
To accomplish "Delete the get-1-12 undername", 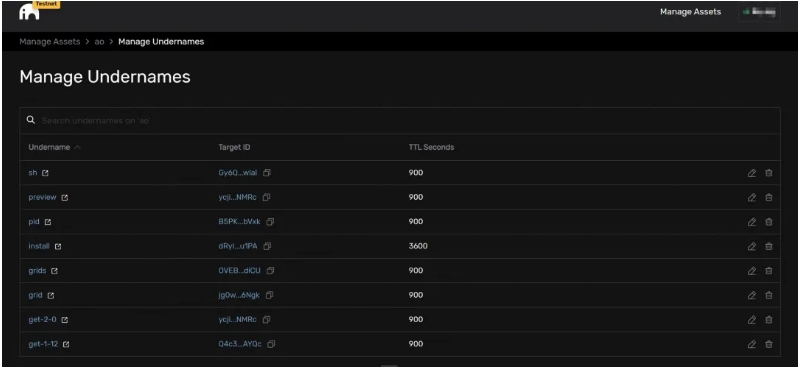I will pos(769,345).
